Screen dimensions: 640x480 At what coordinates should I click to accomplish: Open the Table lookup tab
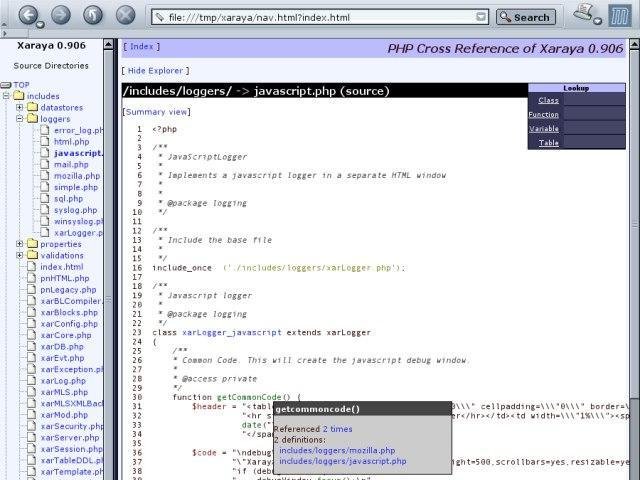(x=549, y=143)
